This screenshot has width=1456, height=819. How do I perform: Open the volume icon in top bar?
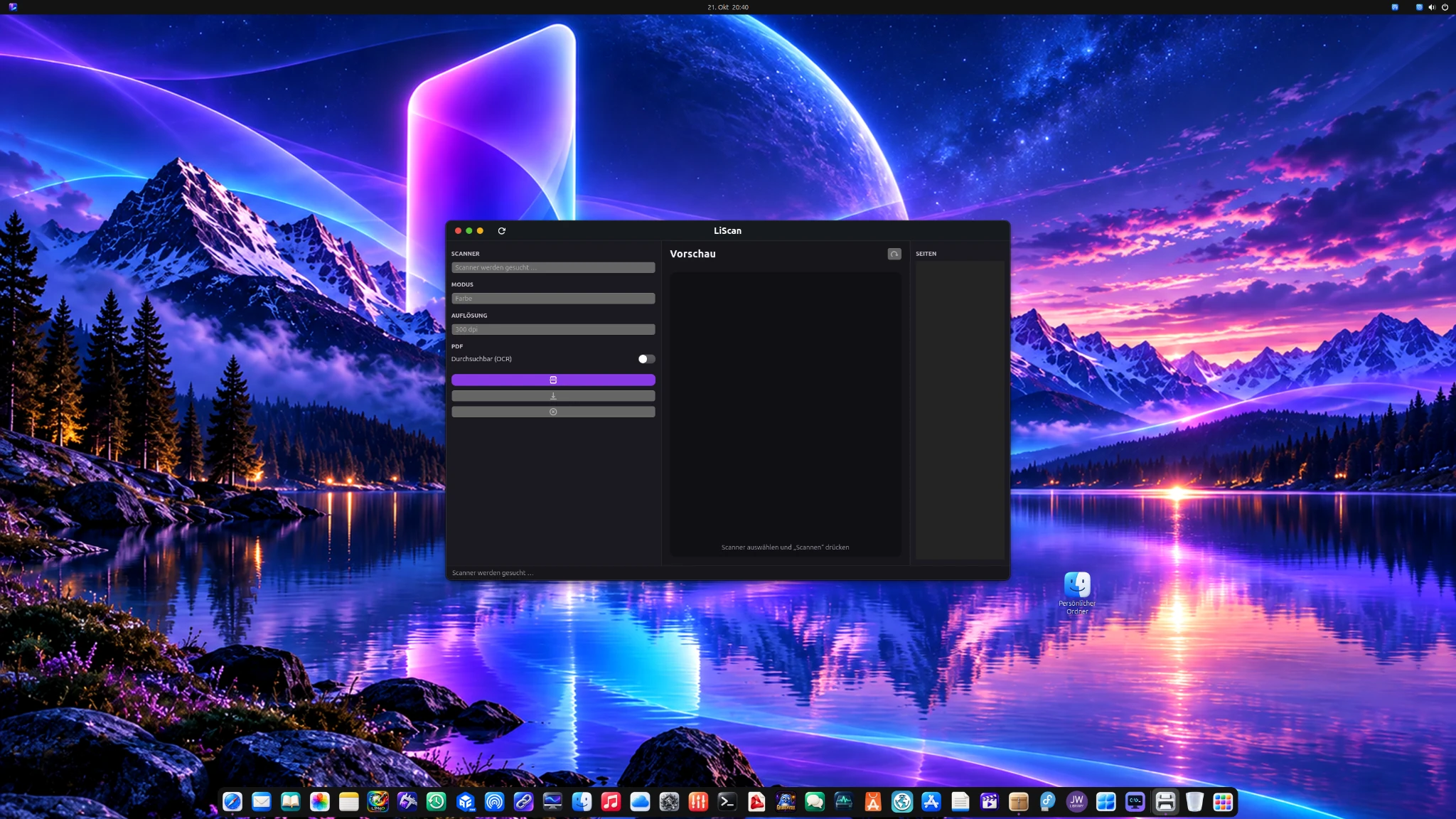[x=1432, y=7]
